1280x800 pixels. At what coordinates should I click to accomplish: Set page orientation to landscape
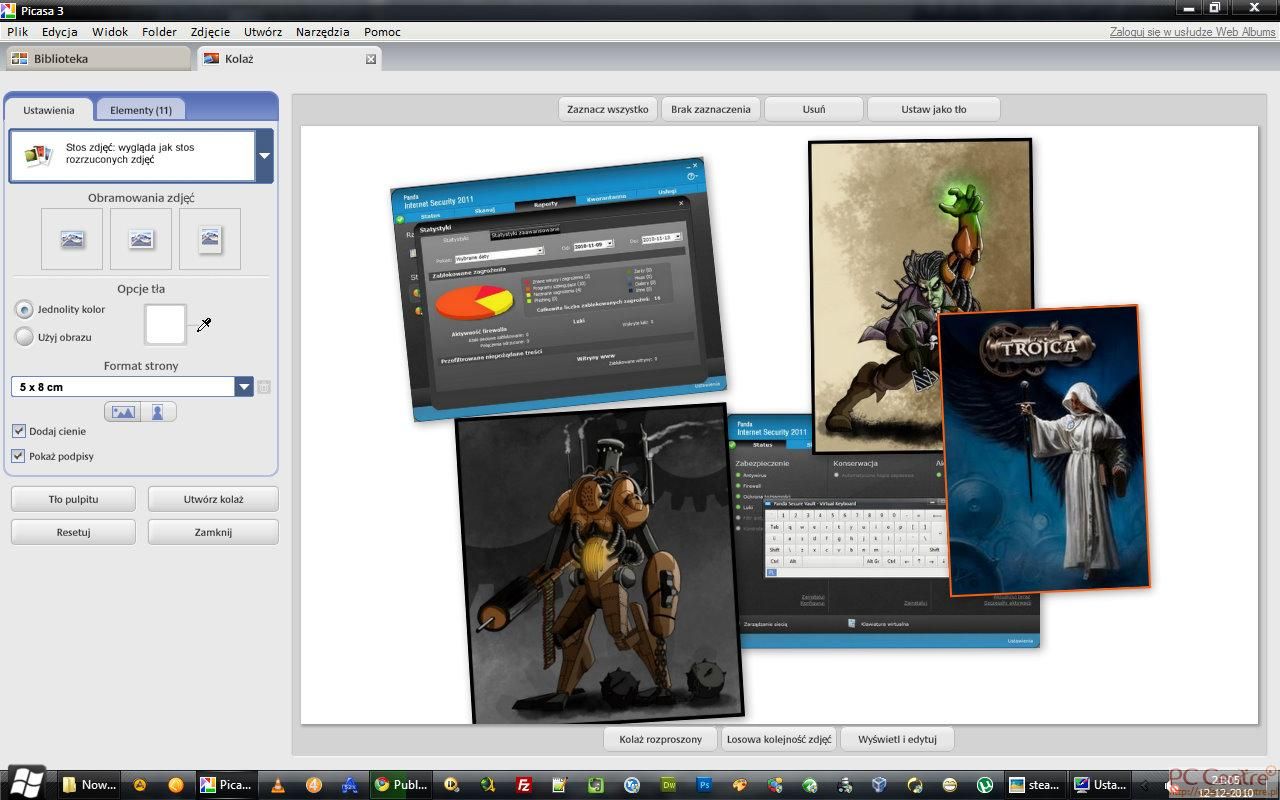coord(123,412)
